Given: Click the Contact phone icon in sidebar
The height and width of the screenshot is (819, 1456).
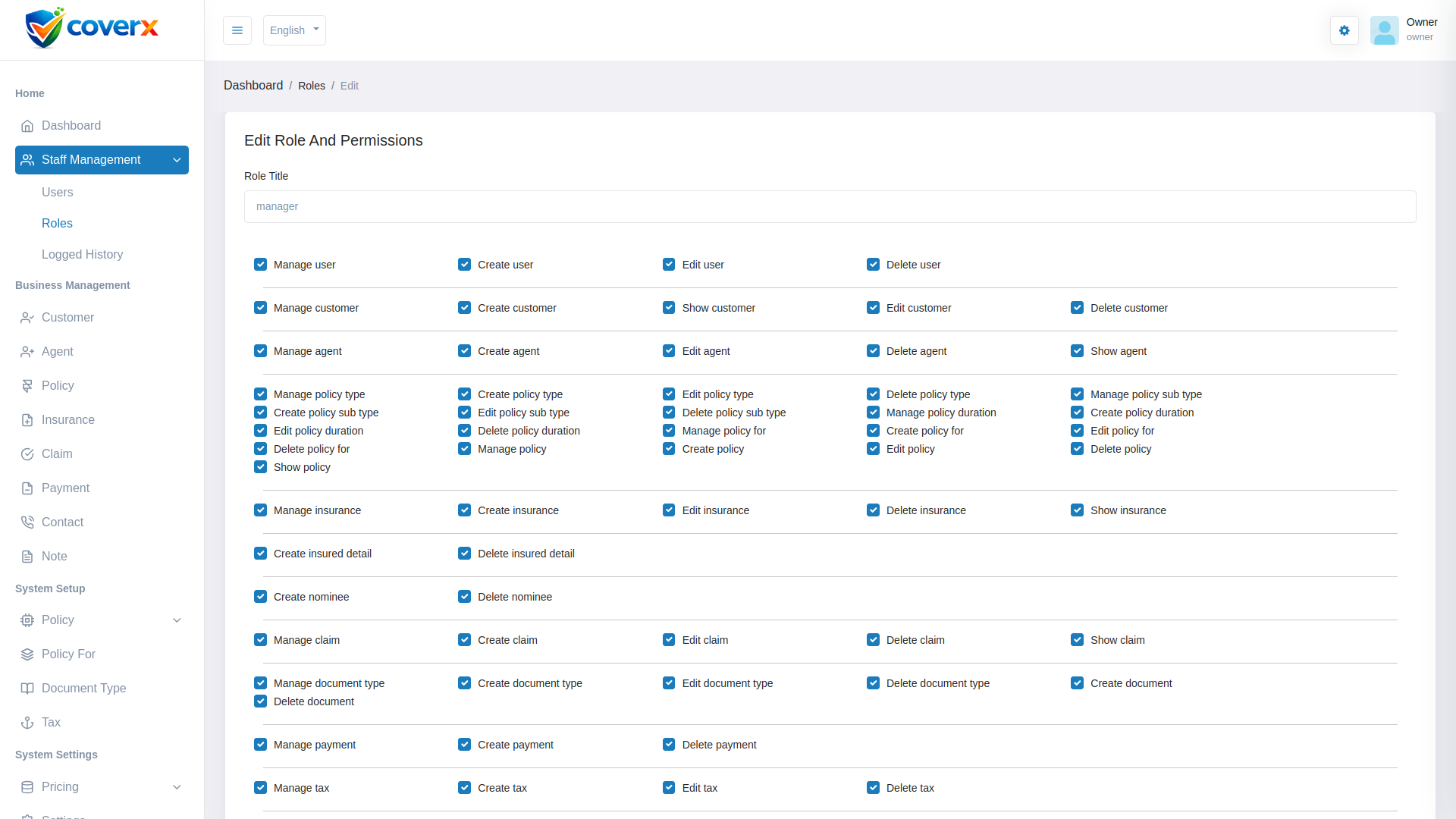Looking at the screenshot, I should tap(27, 522).
